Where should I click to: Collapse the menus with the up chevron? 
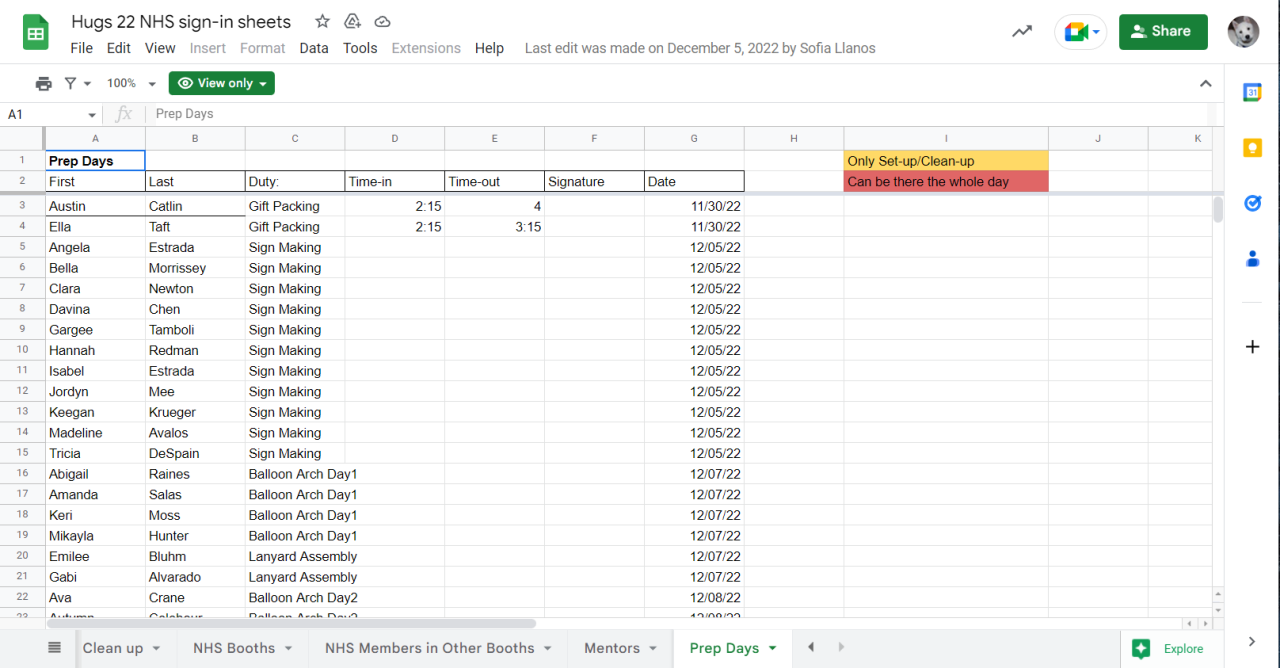pyautogui.click(x=1205, y=84)
